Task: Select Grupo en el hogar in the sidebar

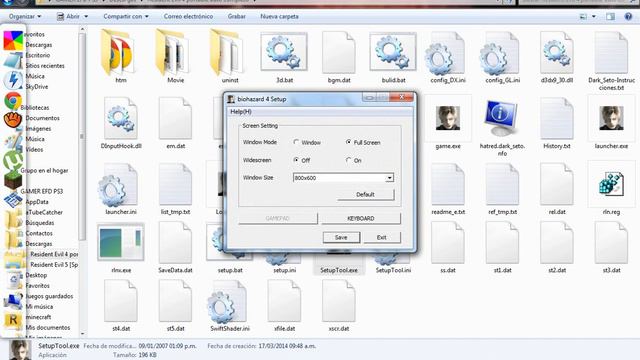Action: [x=44, y=170]
